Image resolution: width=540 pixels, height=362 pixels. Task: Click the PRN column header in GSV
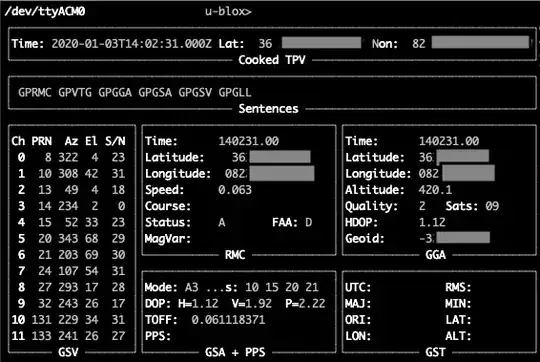point(41,141)
